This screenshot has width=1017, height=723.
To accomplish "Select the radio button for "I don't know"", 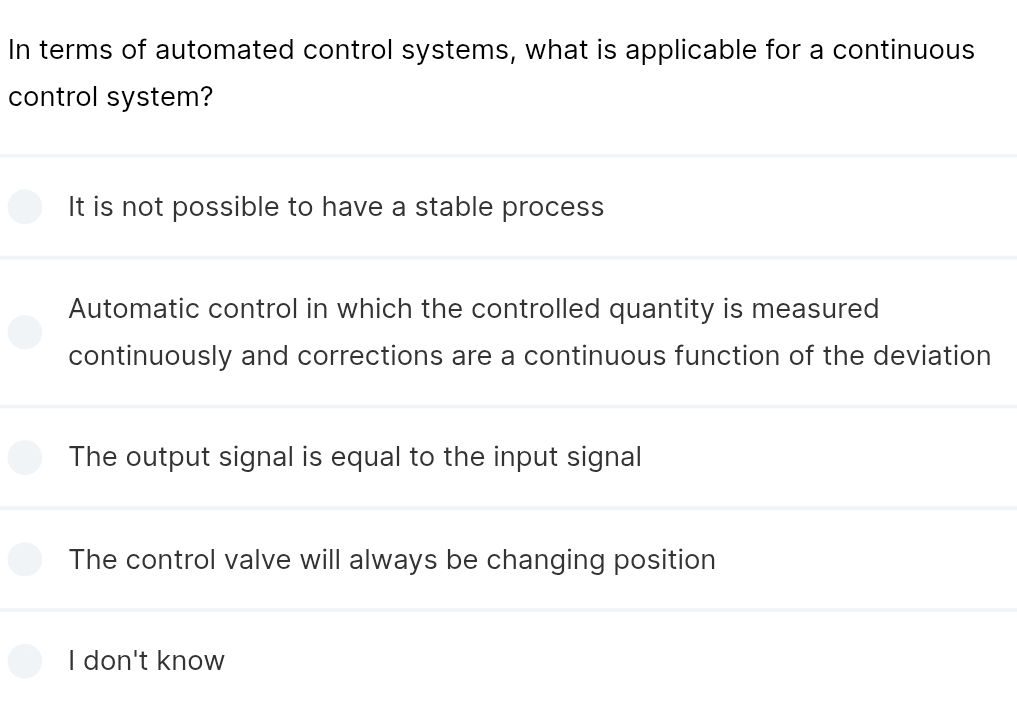I will tap(25, 661).
